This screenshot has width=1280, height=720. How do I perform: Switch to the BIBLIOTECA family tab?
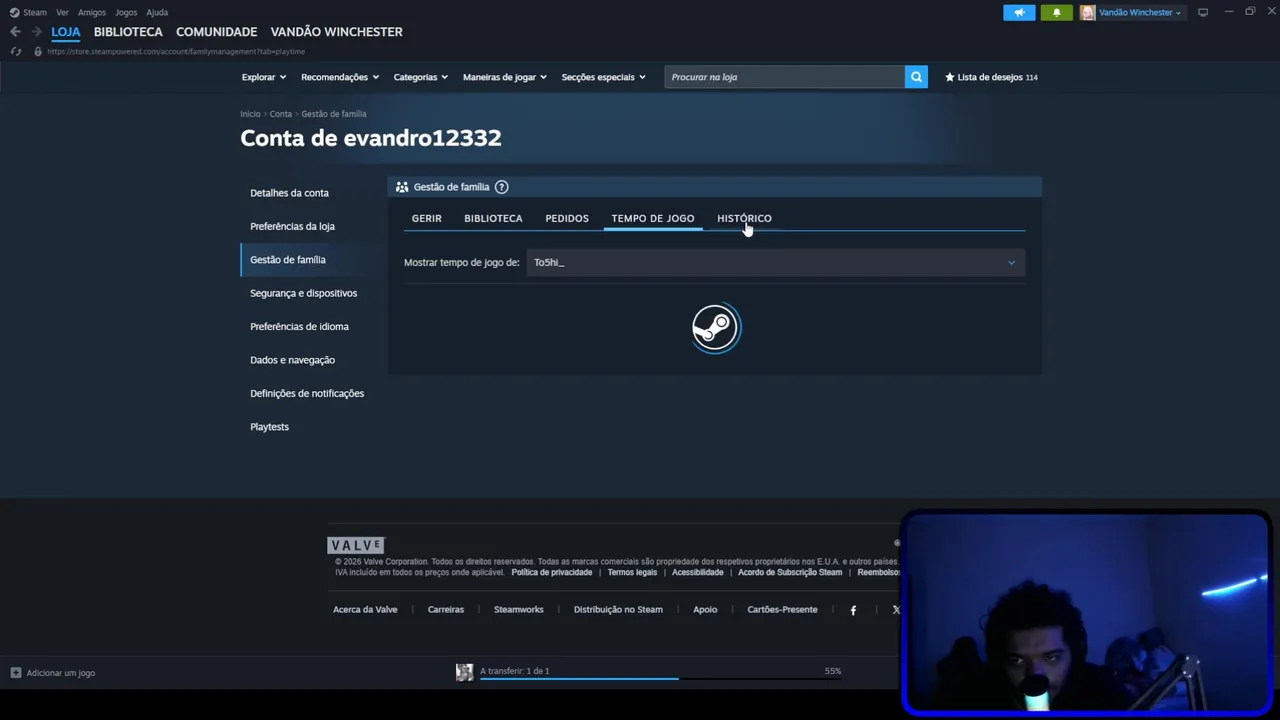tap(493, 218)
